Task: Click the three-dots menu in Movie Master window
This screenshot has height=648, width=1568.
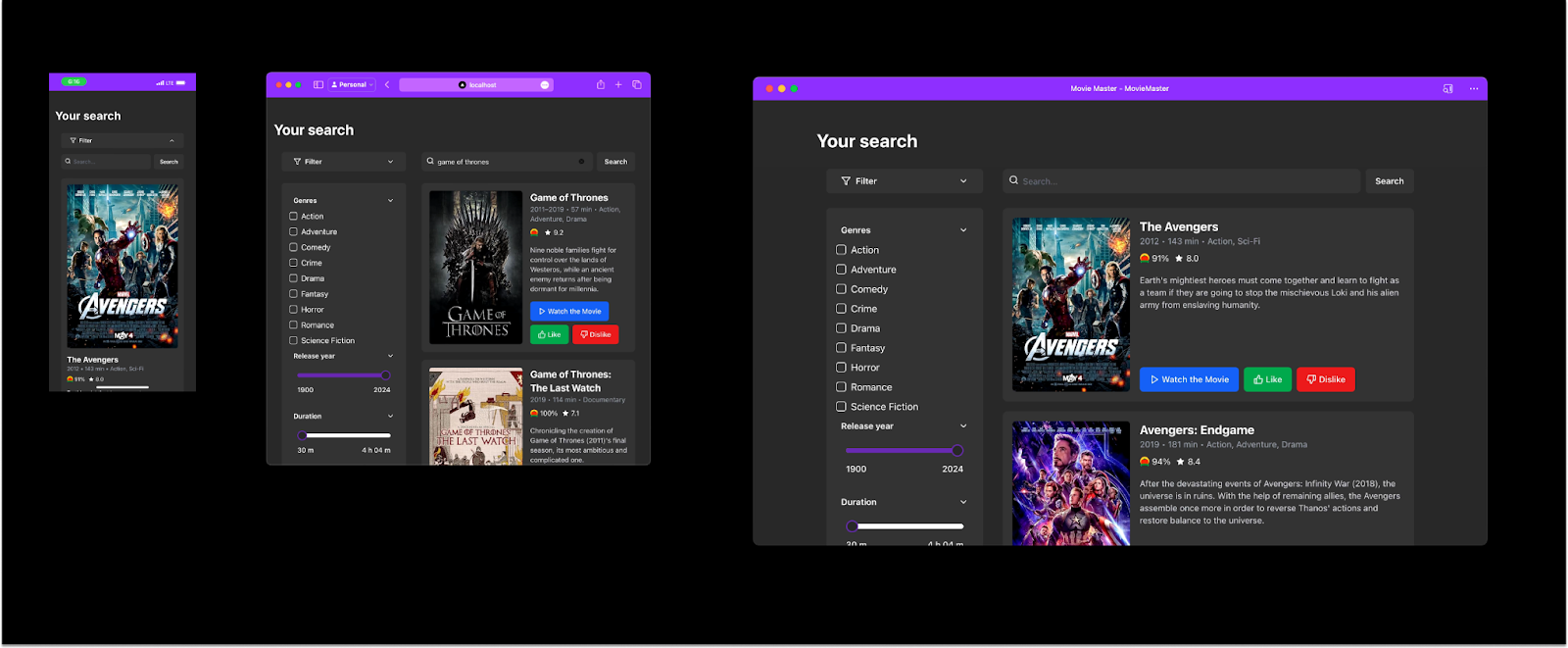Action: pos(1473,88)
